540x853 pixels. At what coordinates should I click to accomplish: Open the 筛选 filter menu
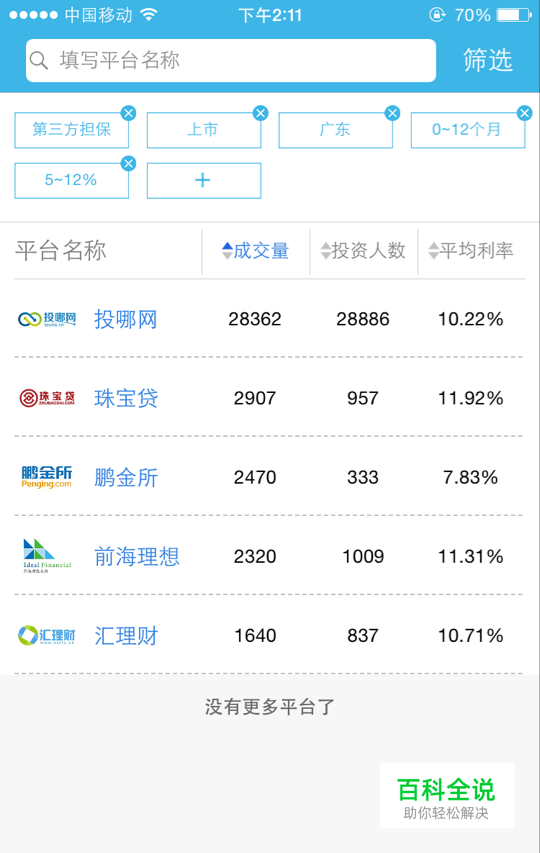coord(488,60)
